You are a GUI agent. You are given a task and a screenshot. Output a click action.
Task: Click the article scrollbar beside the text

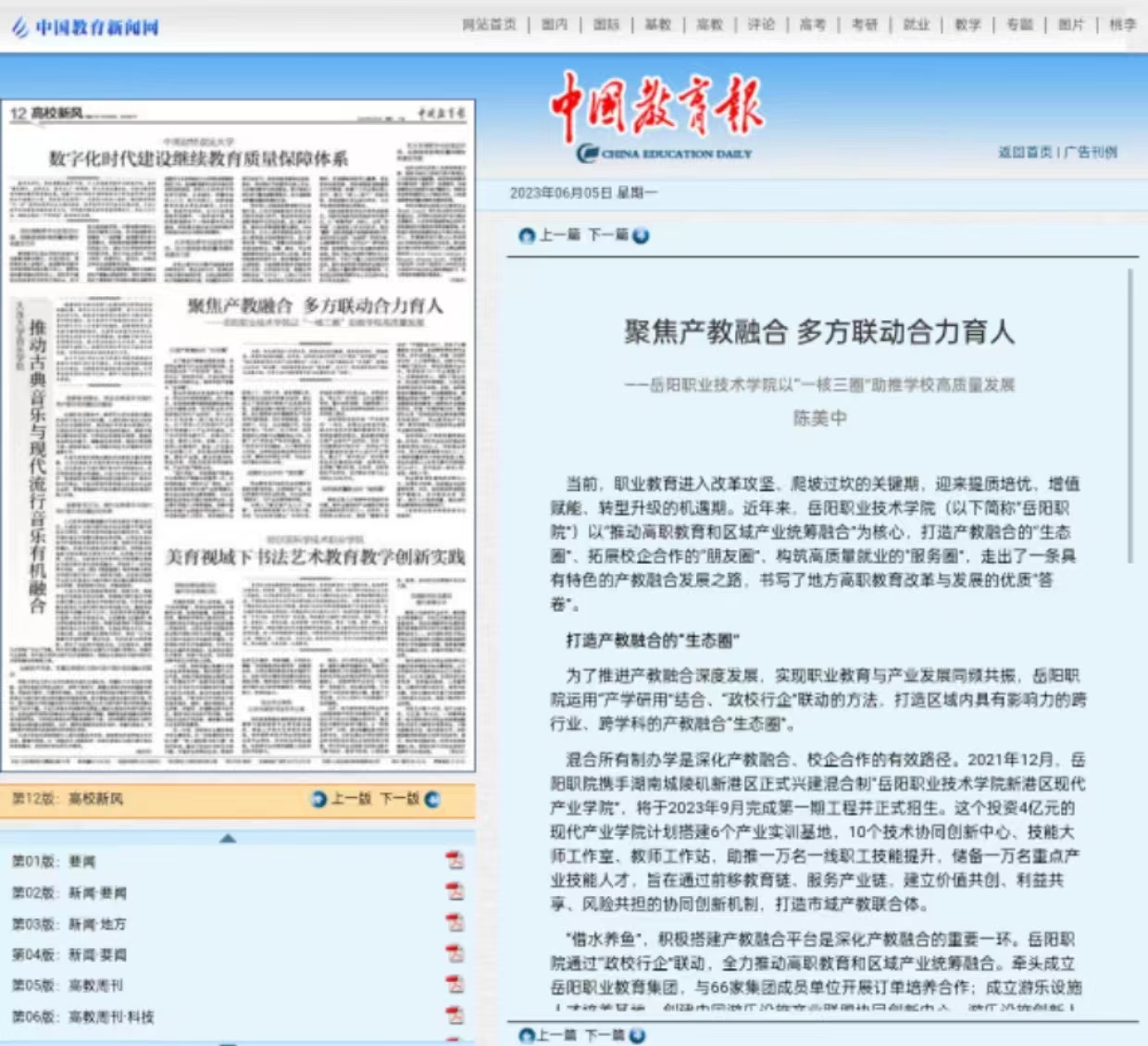pyautogui.click(x=1130, y=416)
